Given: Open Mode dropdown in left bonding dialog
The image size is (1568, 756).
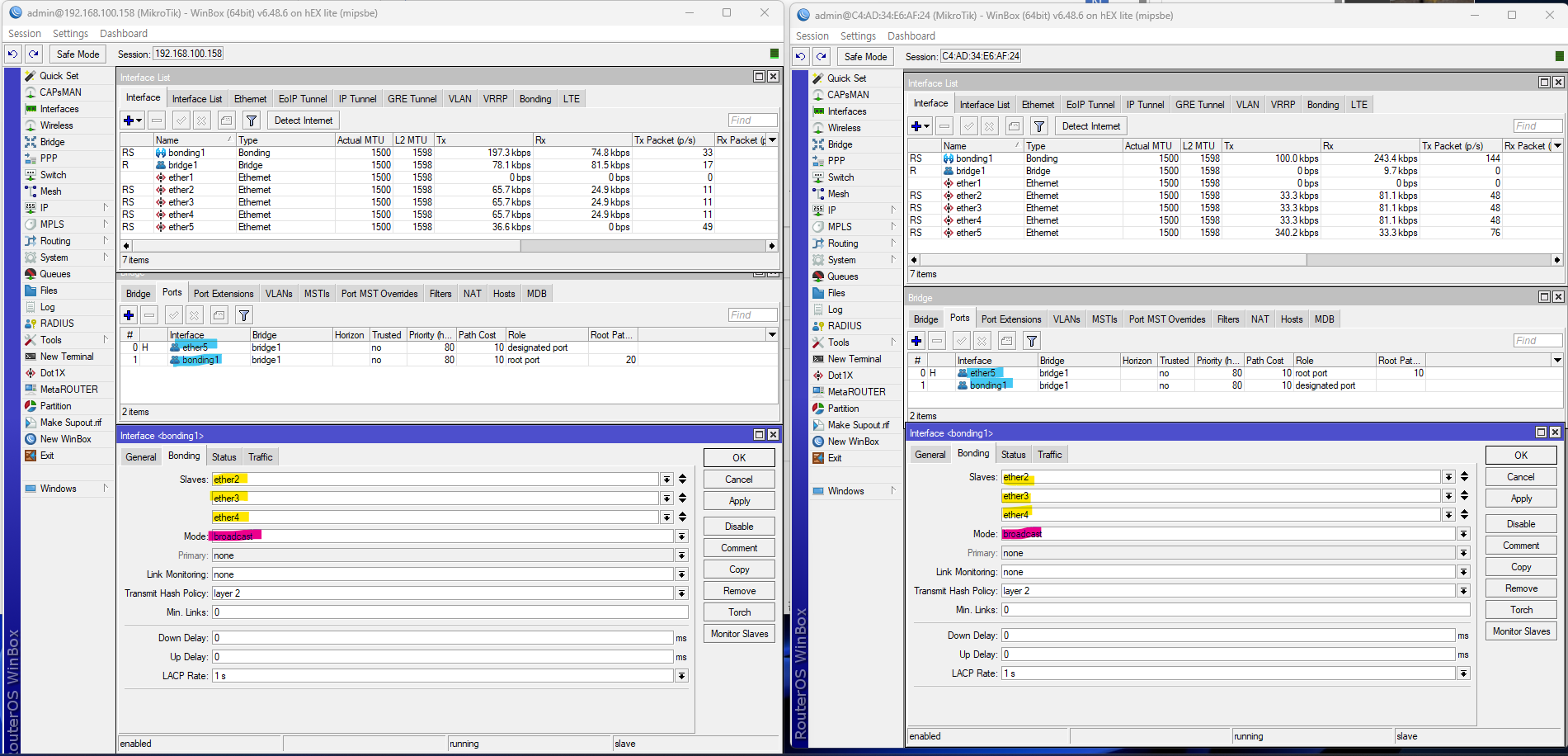Looking at the screenshot, I should click(682, 536).
